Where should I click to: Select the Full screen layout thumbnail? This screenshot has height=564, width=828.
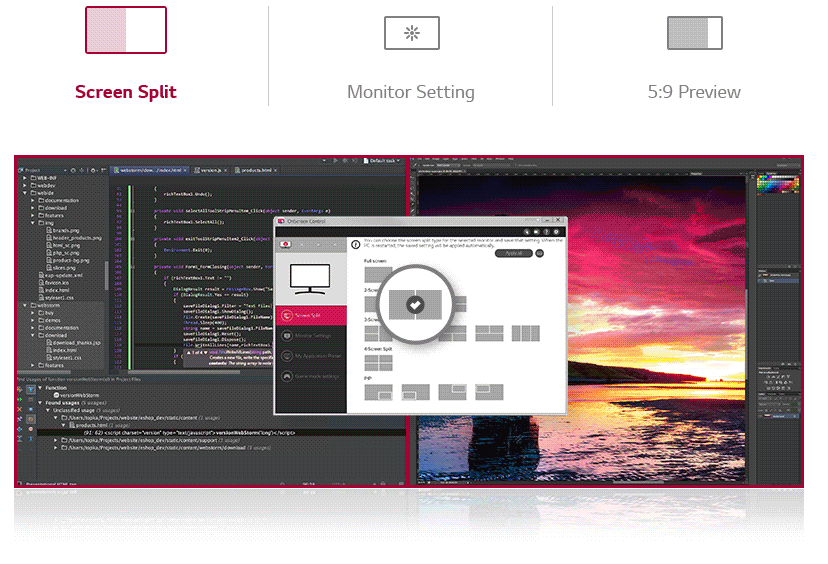378,274
